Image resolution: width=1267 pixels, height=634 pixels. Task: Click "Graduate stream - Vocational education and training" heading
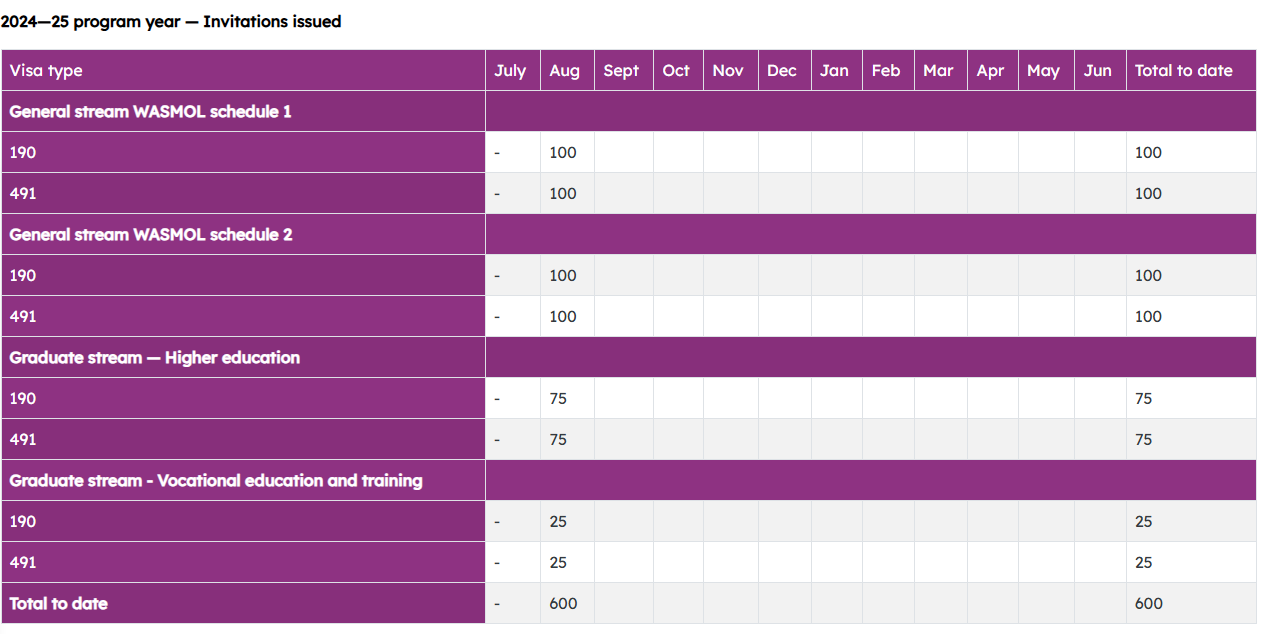216,481
